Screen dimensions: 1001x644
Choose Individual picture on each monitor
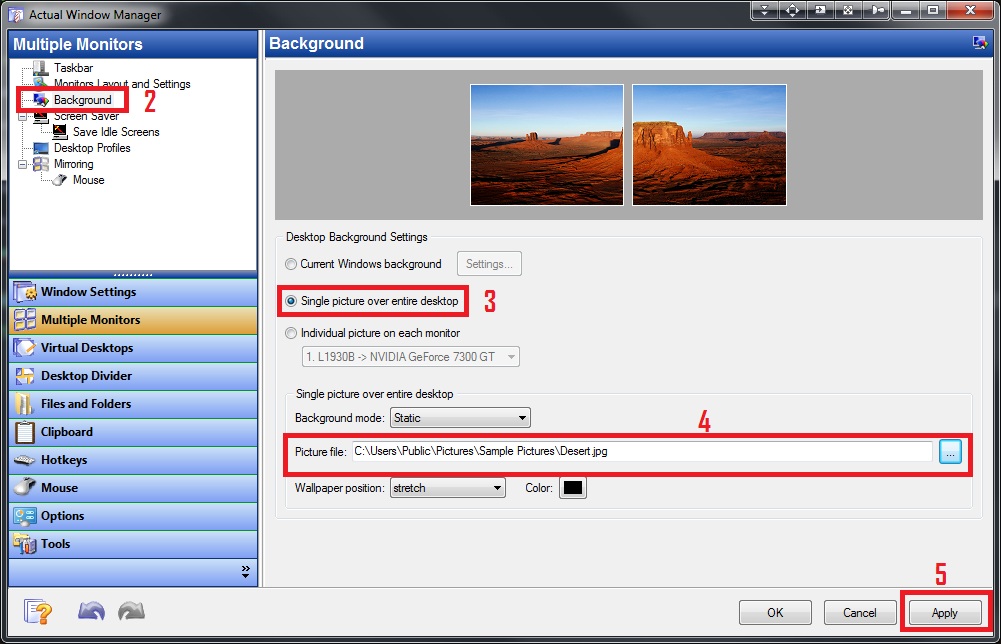[373, 333]
